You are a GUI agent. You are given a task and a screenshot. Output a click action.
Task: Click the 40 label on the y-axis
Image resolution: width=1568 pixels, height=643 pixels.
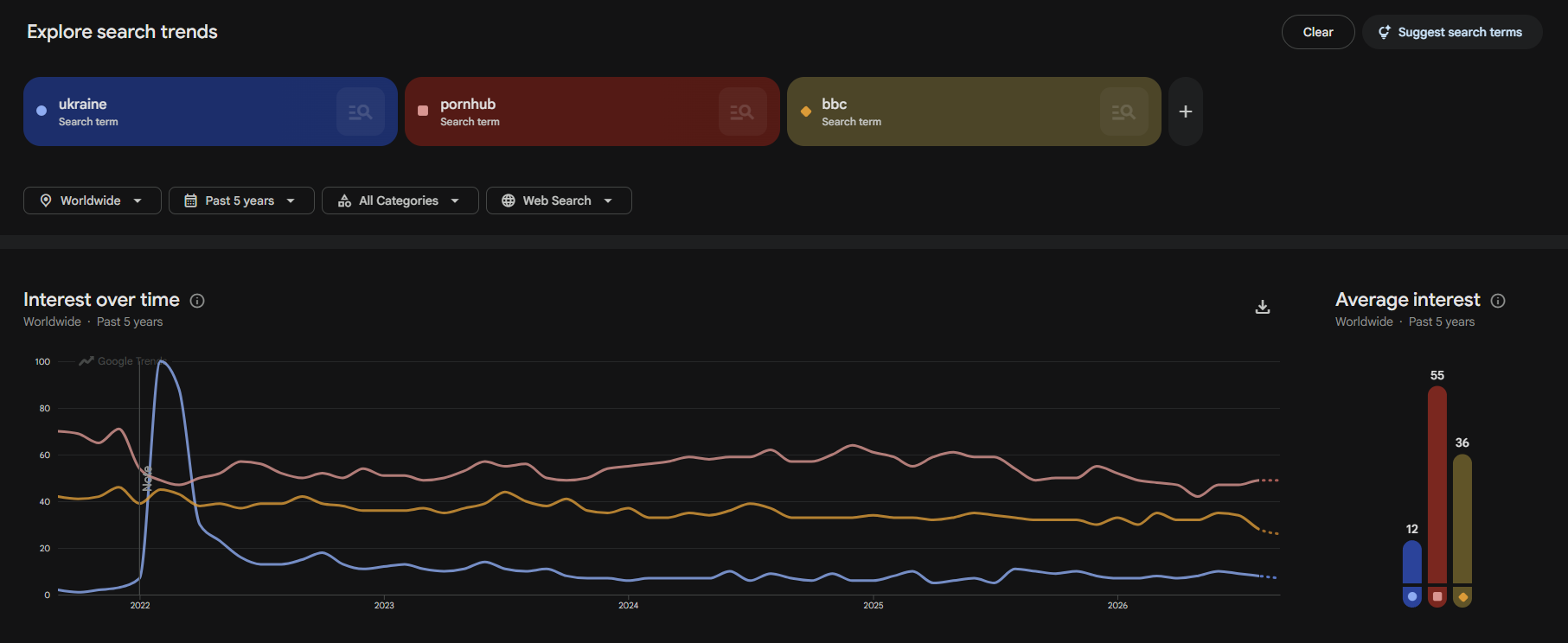point(45,501)
